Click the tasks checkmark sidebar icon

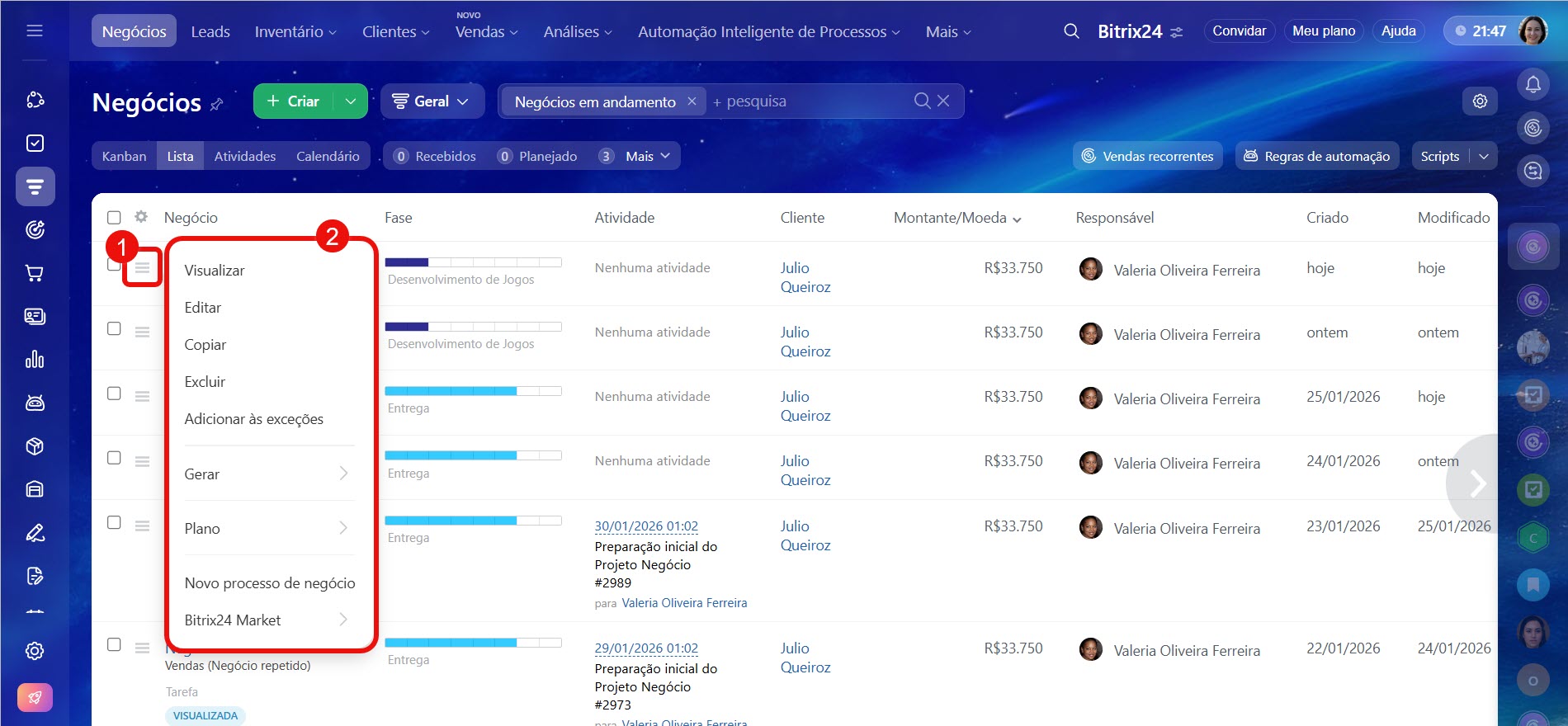(35, 144)
